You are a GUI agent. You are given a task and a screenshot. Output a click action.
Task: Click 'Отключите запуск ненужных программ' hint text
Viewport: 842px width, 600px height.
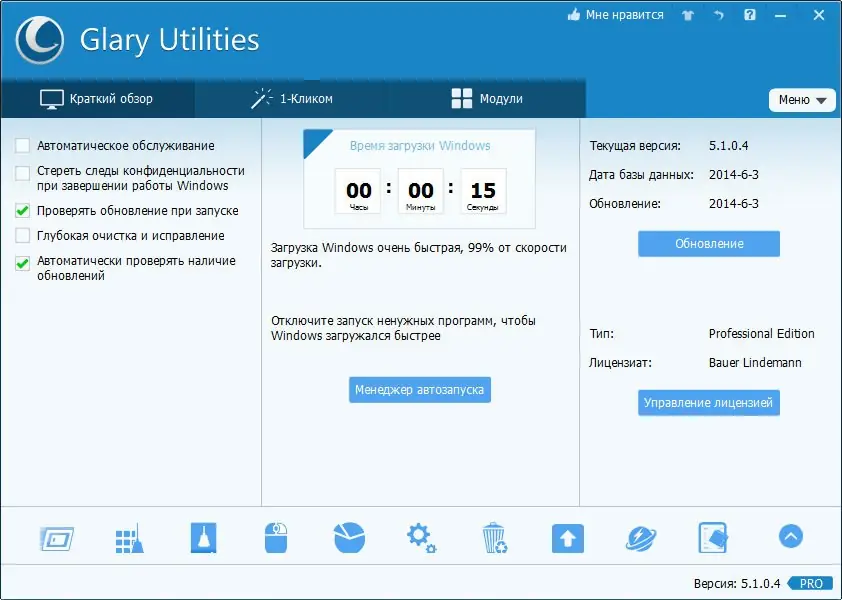[x=403, y=328]
